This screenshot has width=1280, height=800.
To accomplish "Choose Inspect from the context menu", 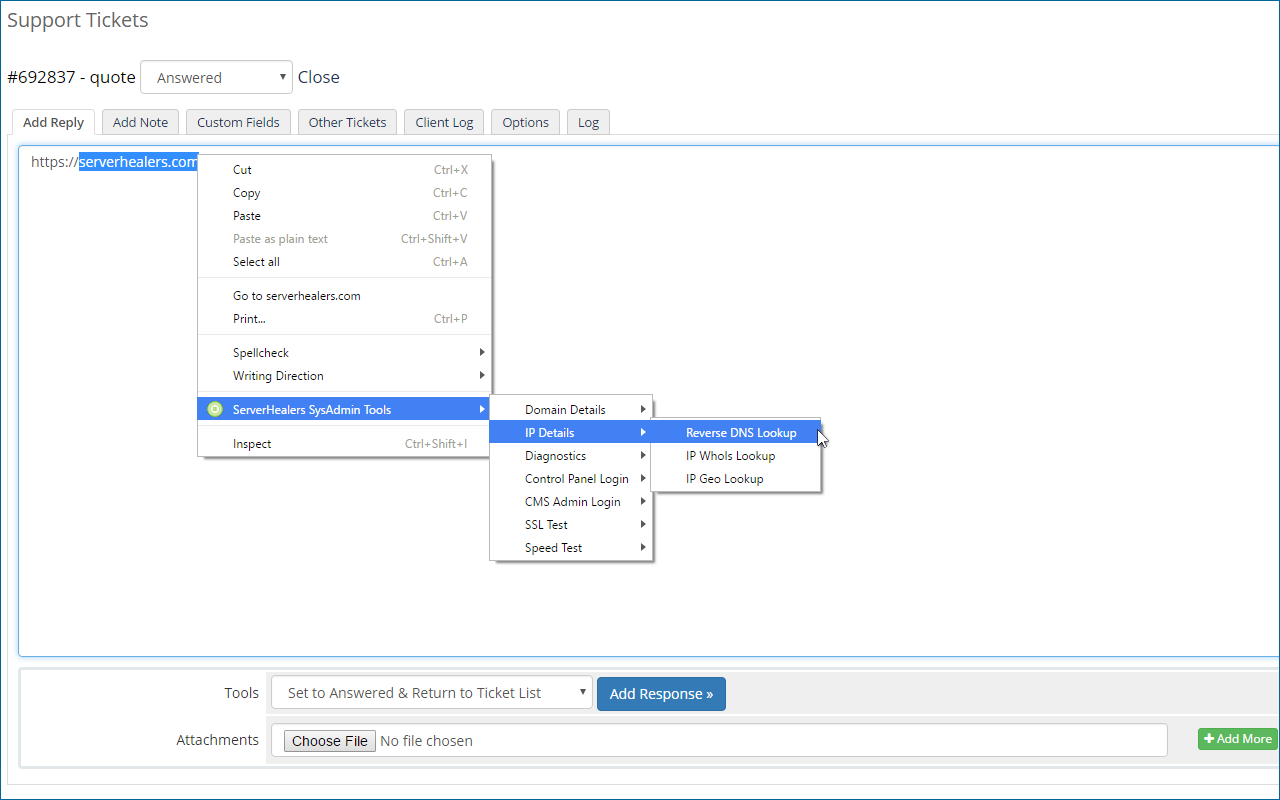I will click(x=344, y=444).
